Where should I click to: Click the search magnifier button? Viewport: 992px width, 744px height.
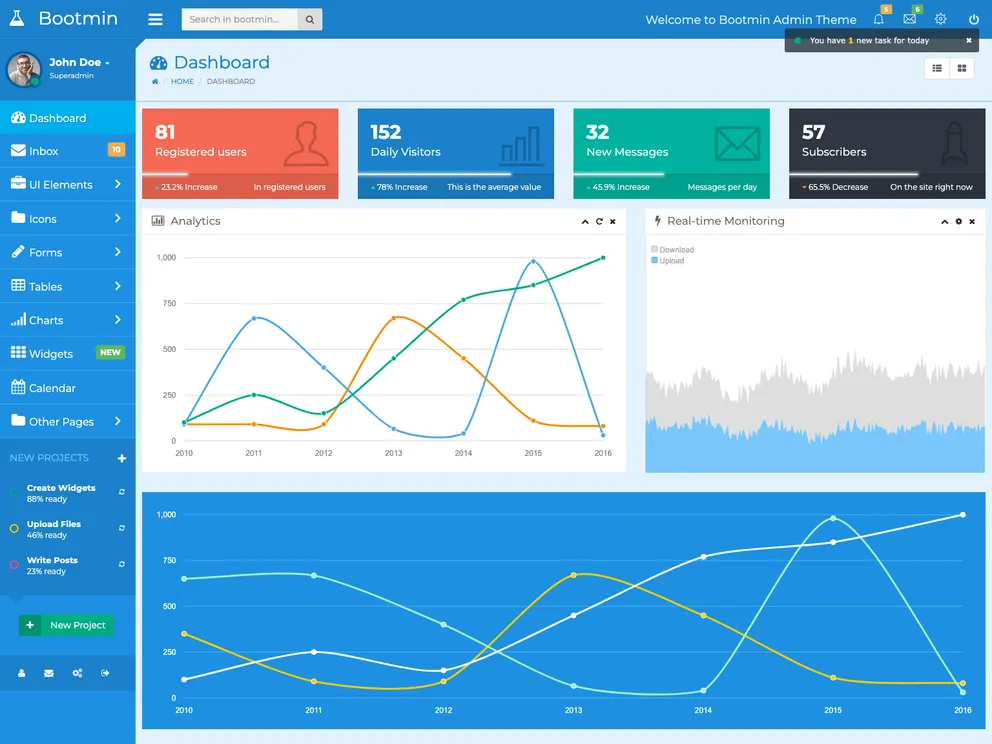[310, 19]
